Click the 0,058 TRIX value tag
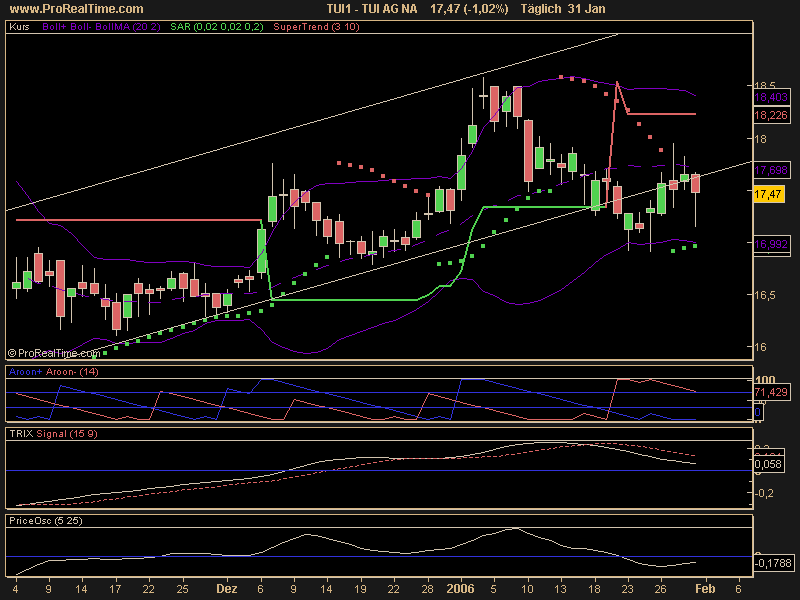 point(768,464)
